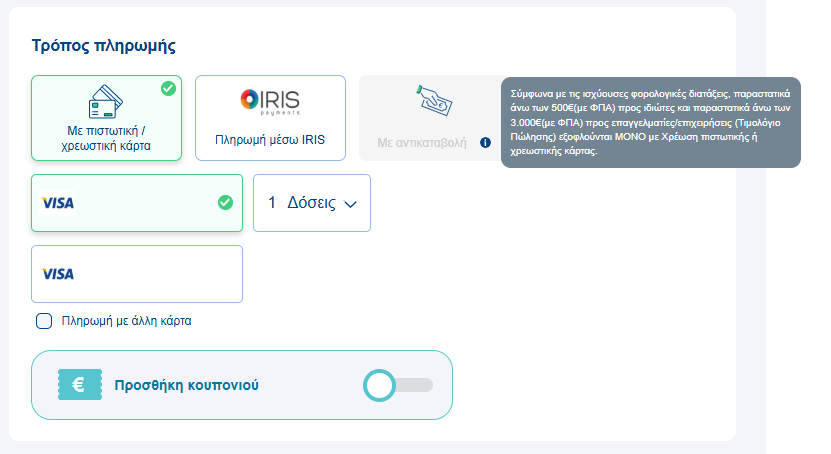Click green checkmark on the selected VISA card
831x454 pixels.
(x=225, y=203)
